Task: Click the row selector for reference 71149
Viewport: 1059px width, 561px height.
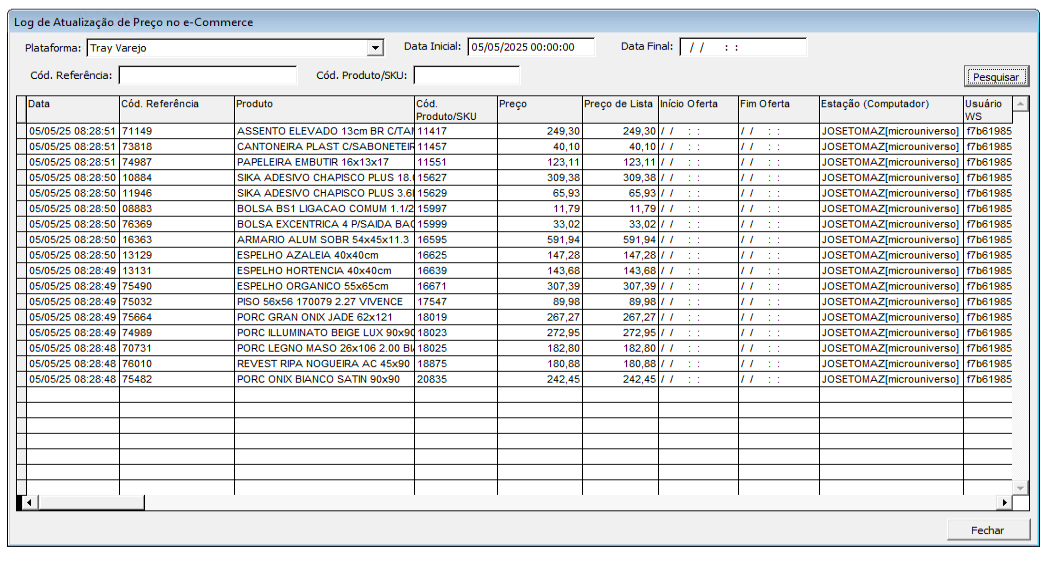Action: [x=22, y=131]
